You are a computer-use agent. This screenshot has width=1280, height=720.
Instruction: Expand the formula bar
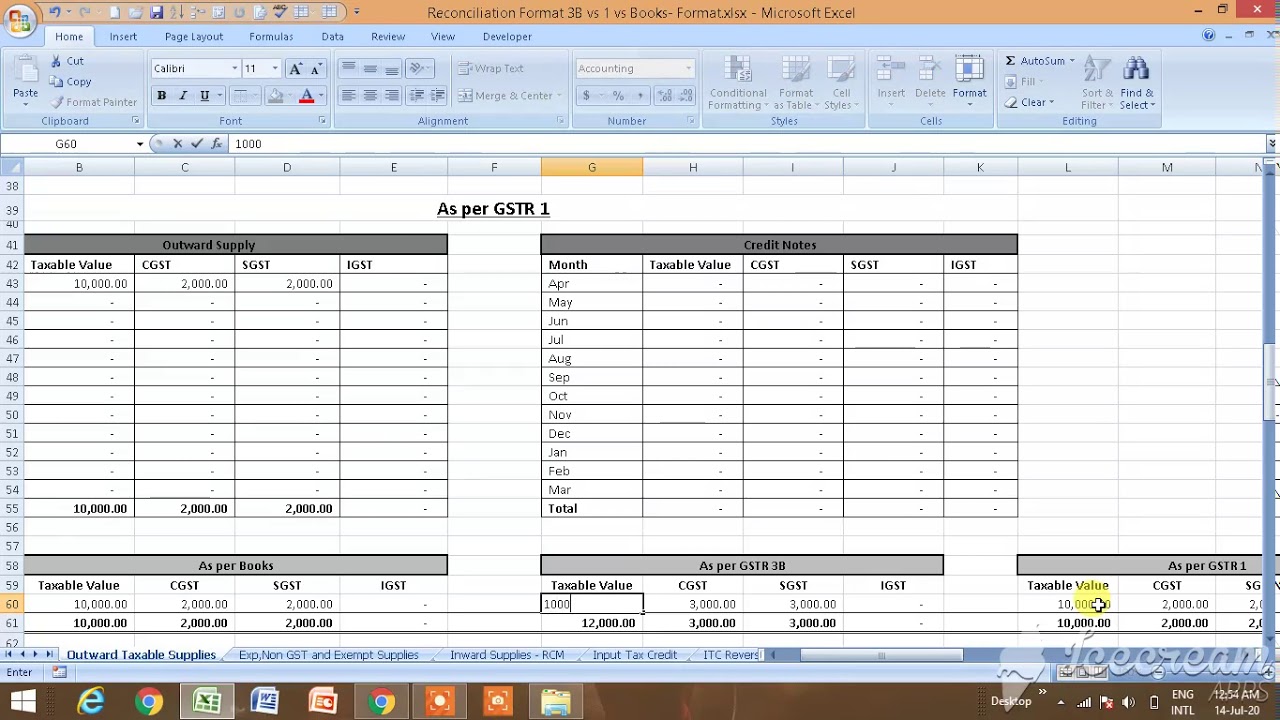coord(1271,144)
